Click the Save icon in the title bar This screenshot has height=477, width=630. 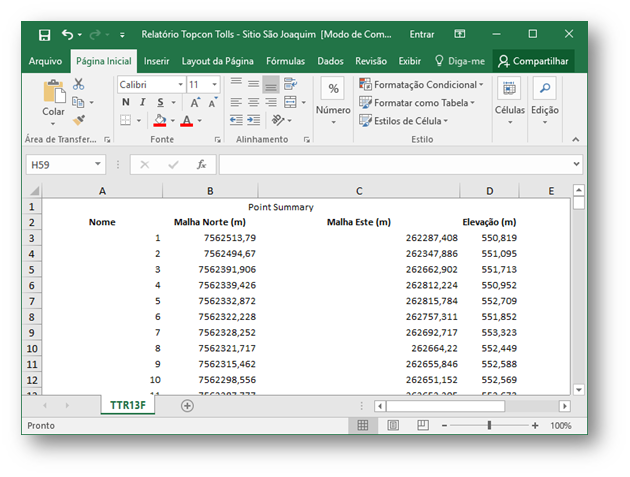(x=44, y=34)
